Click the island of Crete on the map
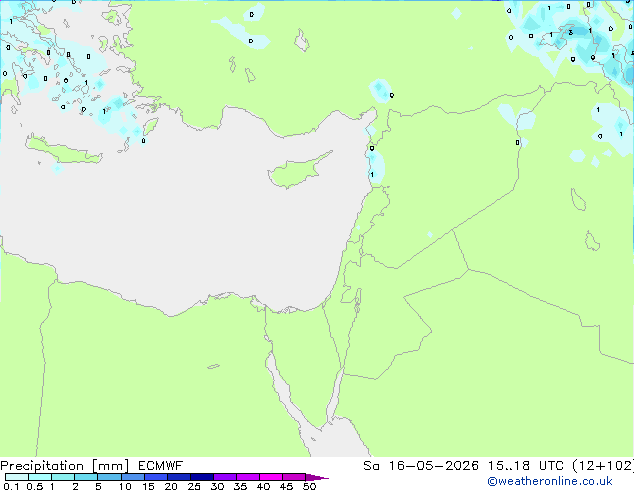The height and width of the screenshot is (490, 634). point(63,150)
